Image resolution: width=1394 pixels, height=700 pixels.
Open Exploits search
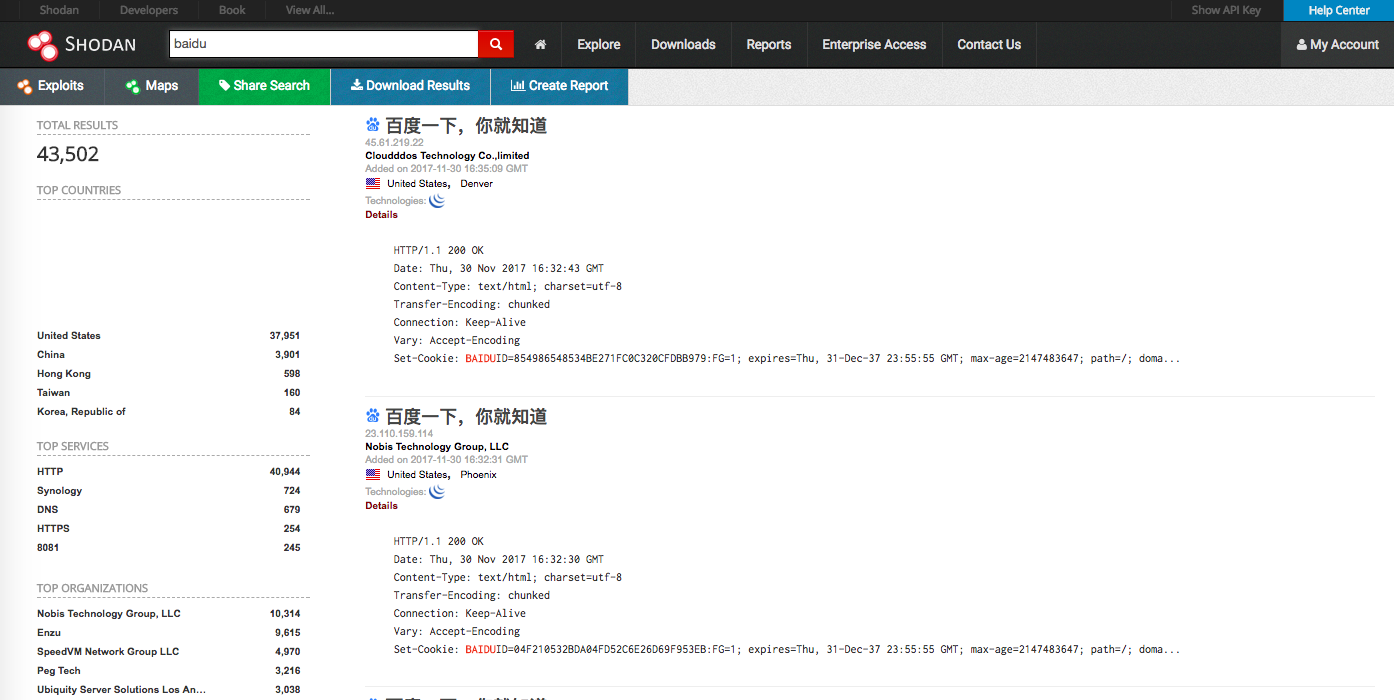51,86
